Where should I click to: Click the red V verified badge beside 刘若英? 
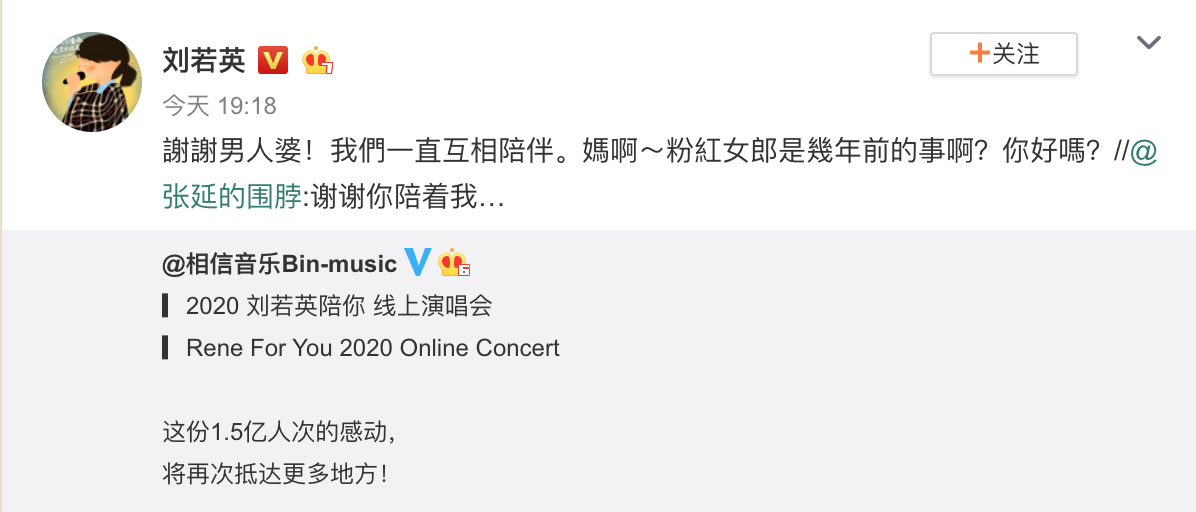coord(273,61)
